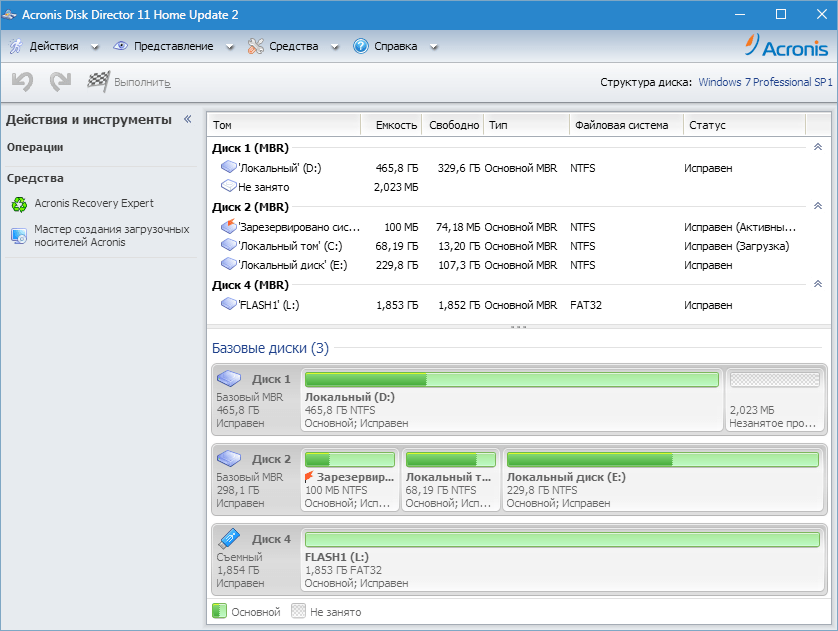Screen dimensions: 838x631
Task: Sort by the Том column header
Action: pyautogui.click(x=284, y=125)
